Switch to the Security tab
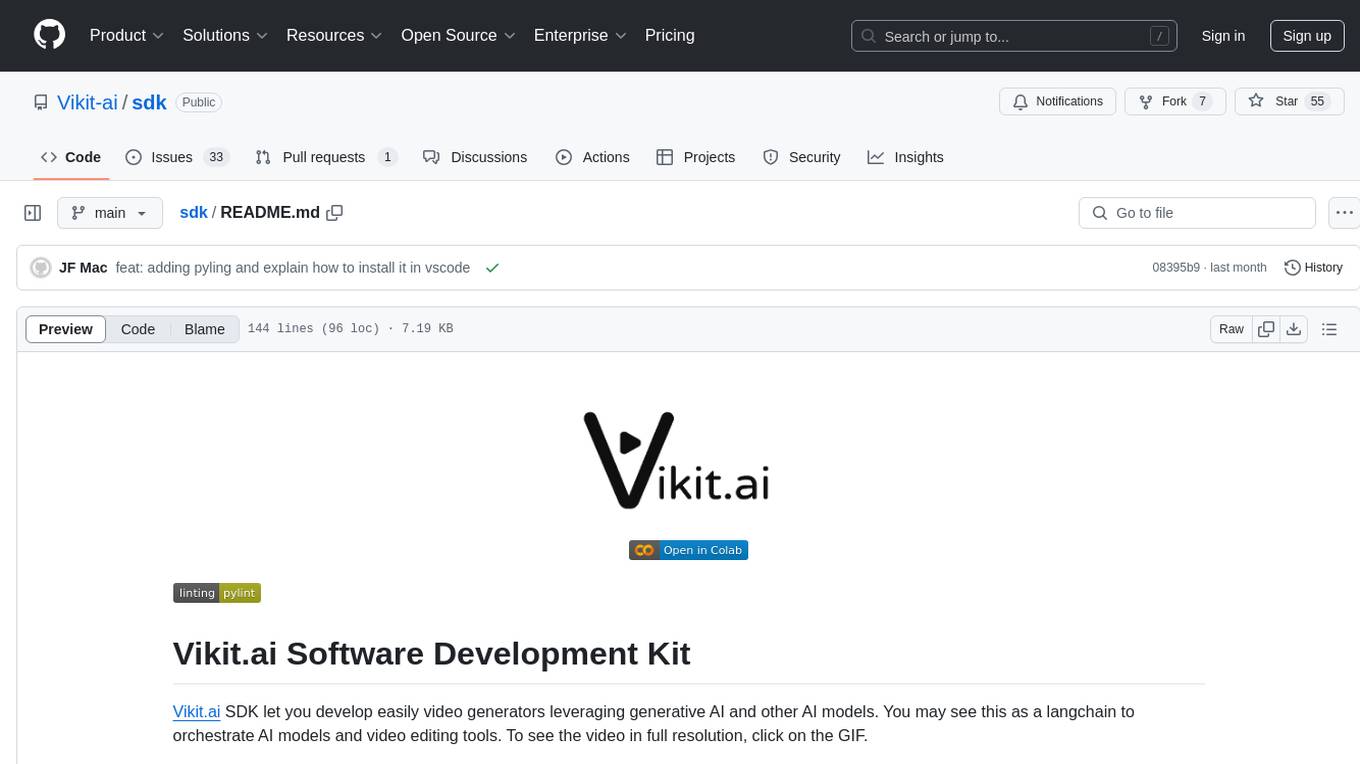The image size is (1360, 764). (x=802, y=157)
